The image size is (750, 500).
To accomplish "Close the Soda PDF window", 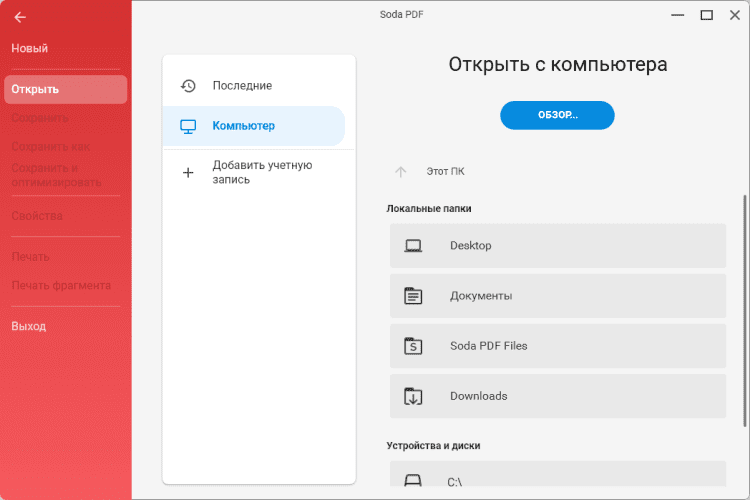I will click(x=735, y=15).
